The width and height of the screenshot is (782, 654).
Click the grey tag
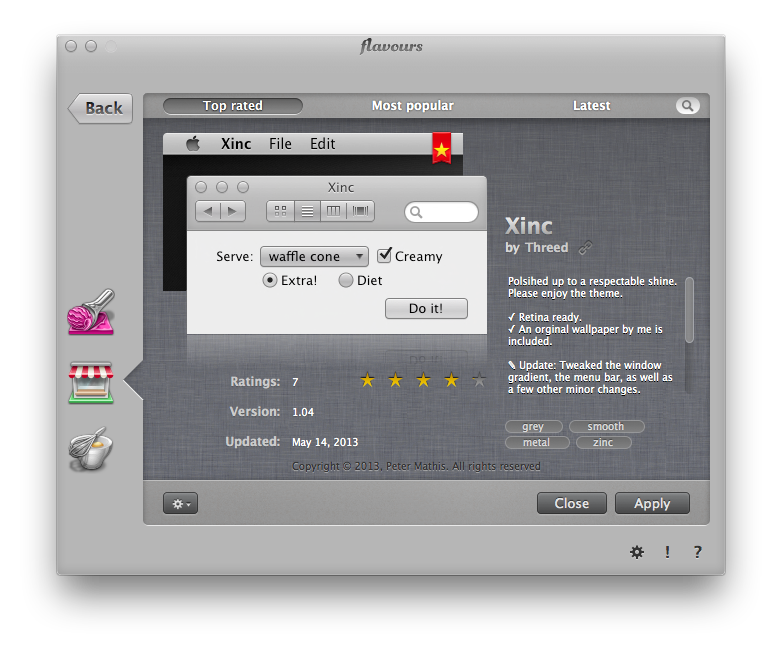(533, 427)
